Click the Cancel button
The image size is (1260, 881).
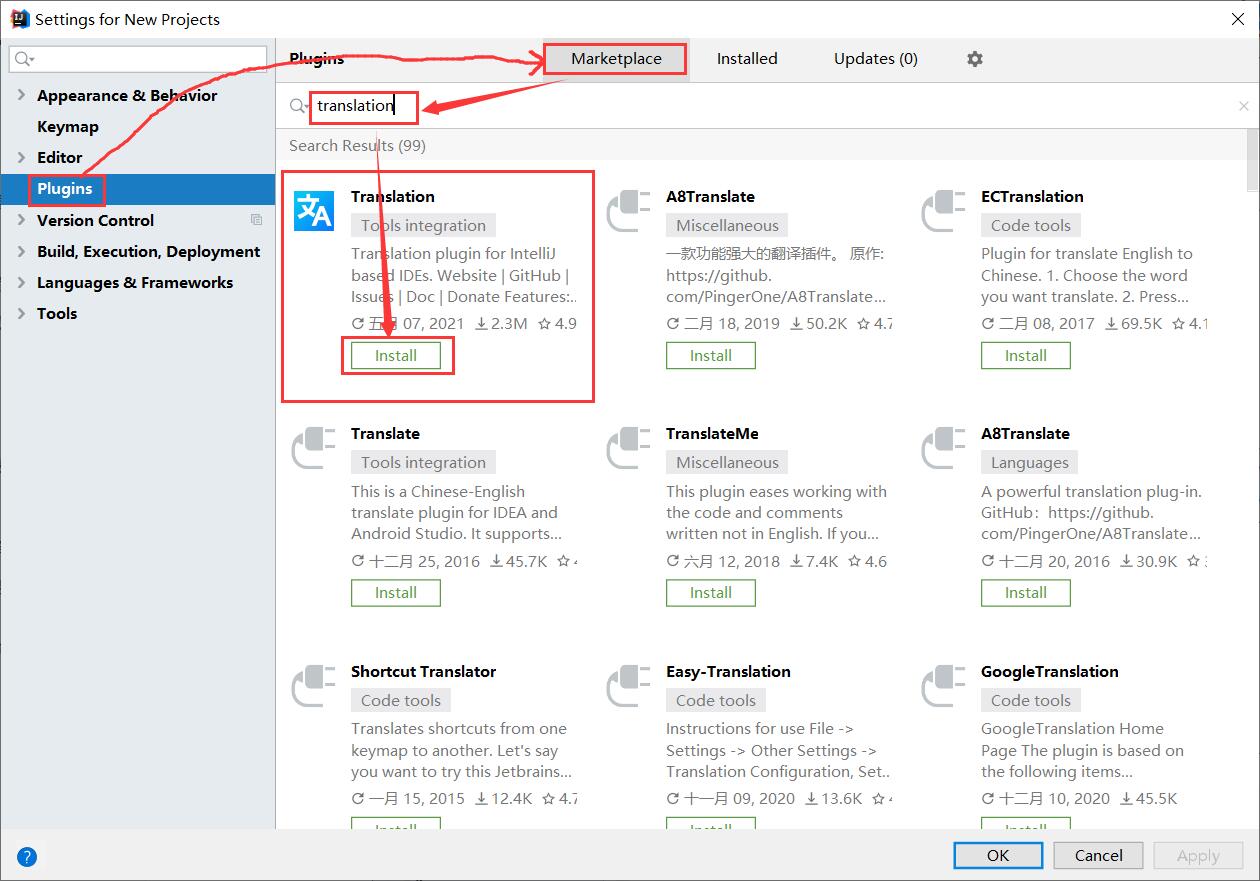tap(1098, 855)
